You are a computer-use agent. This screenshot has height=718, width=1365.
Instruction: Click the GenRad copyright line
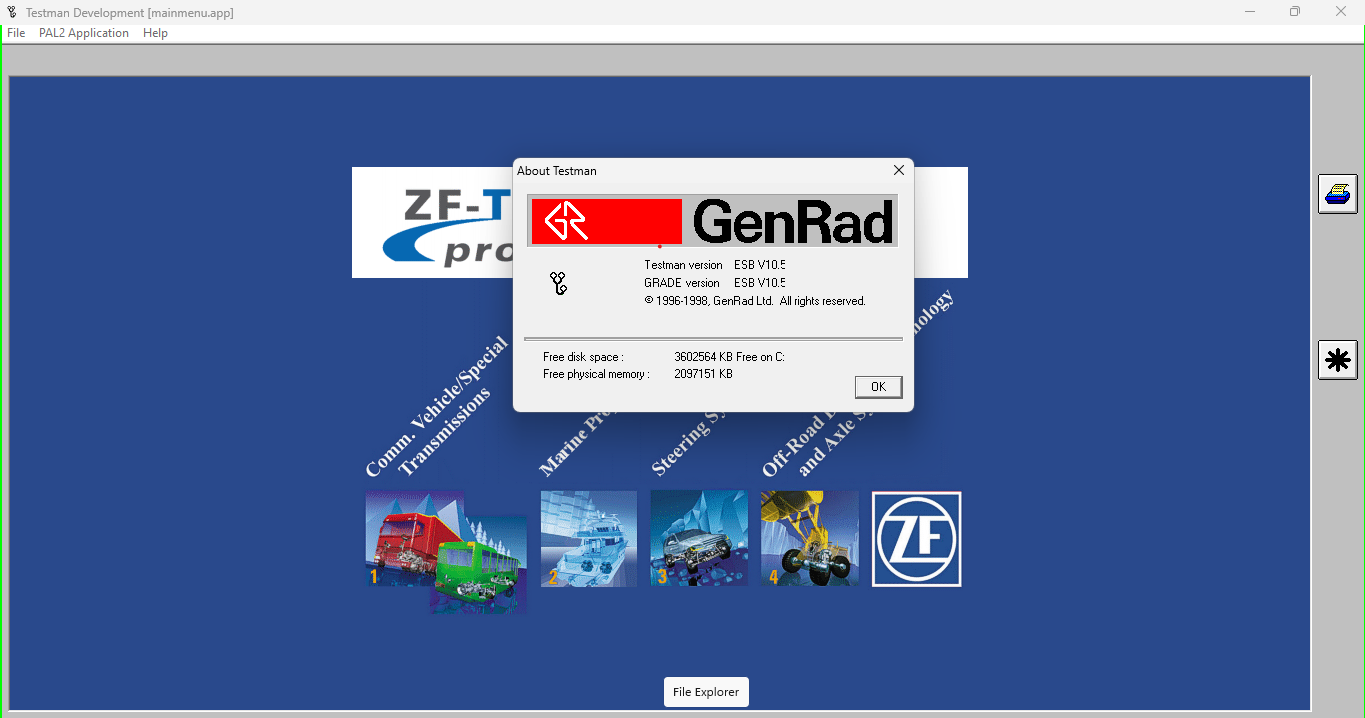[755, 301]
